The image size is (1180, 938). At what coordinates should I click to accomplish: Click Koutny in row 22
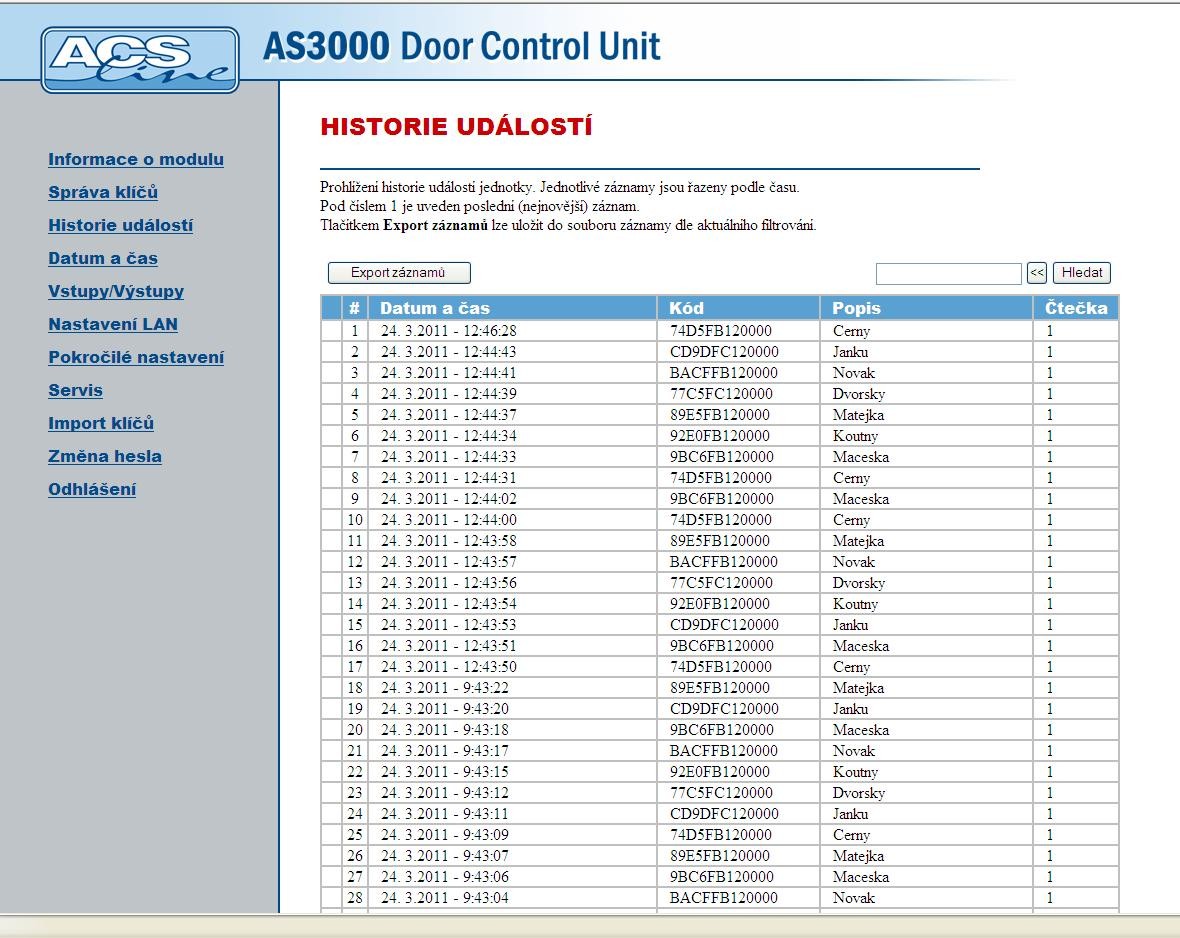point(855,772)
